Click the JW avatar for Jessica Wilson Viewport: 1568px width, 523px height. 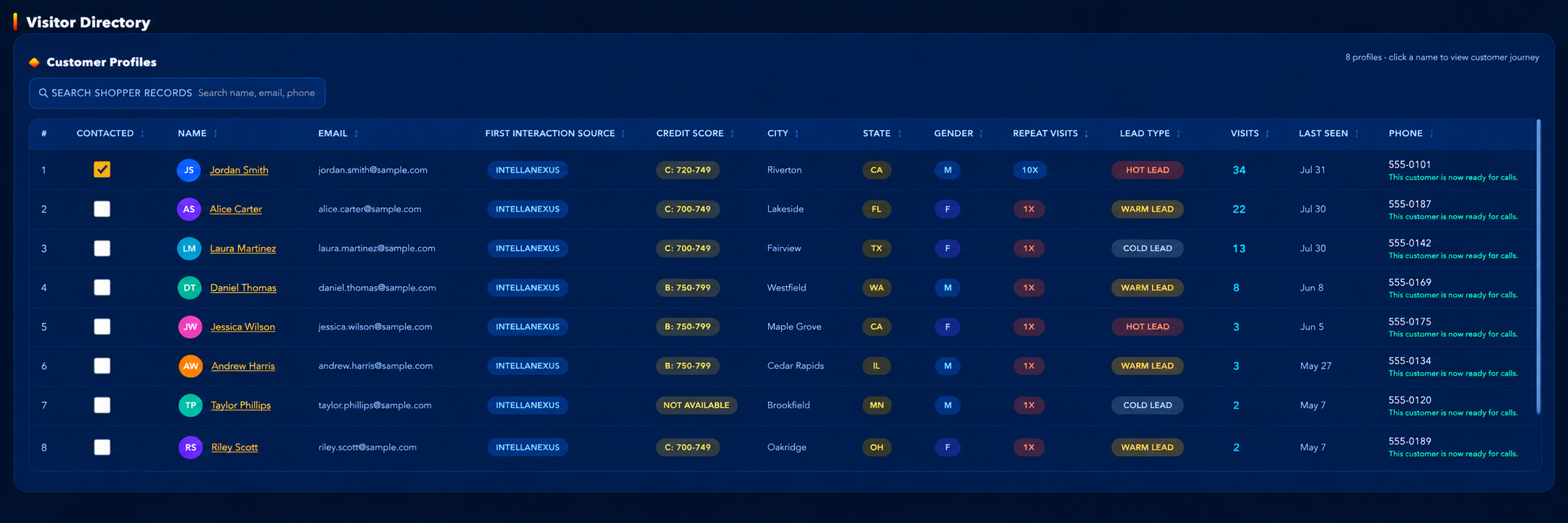(191, 327)
